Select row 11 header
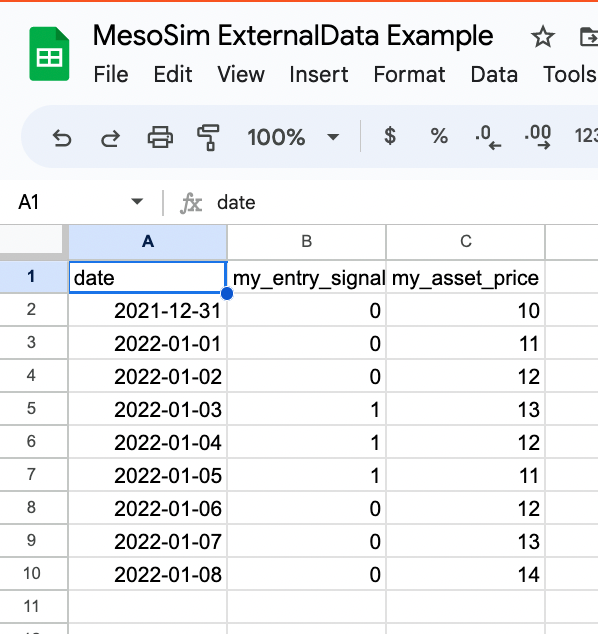This screenshot has width=598, height=634. point(34,607)
